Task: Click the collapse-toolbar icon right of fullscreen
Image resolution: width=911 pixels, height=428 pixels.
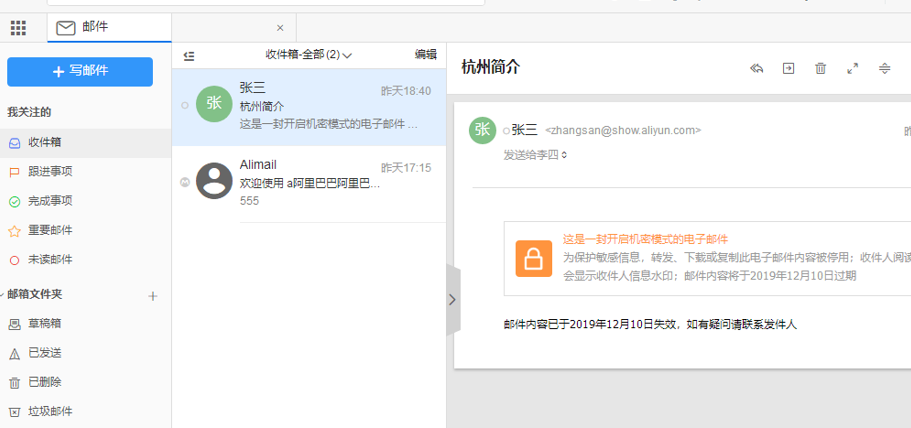Action: tap(884, 68)
